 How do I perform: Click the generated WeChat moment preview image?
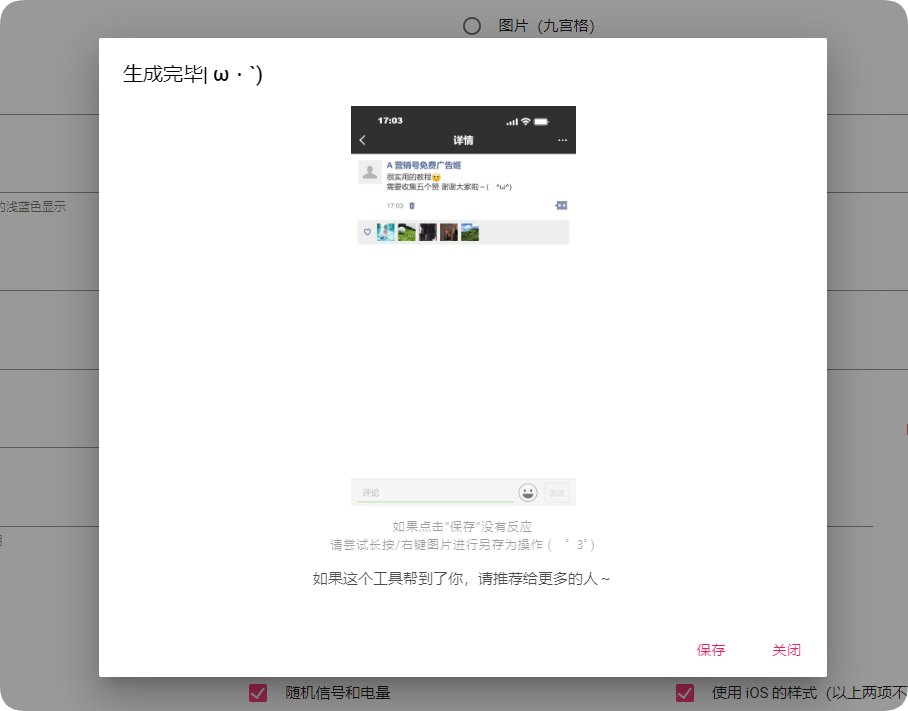463,306
